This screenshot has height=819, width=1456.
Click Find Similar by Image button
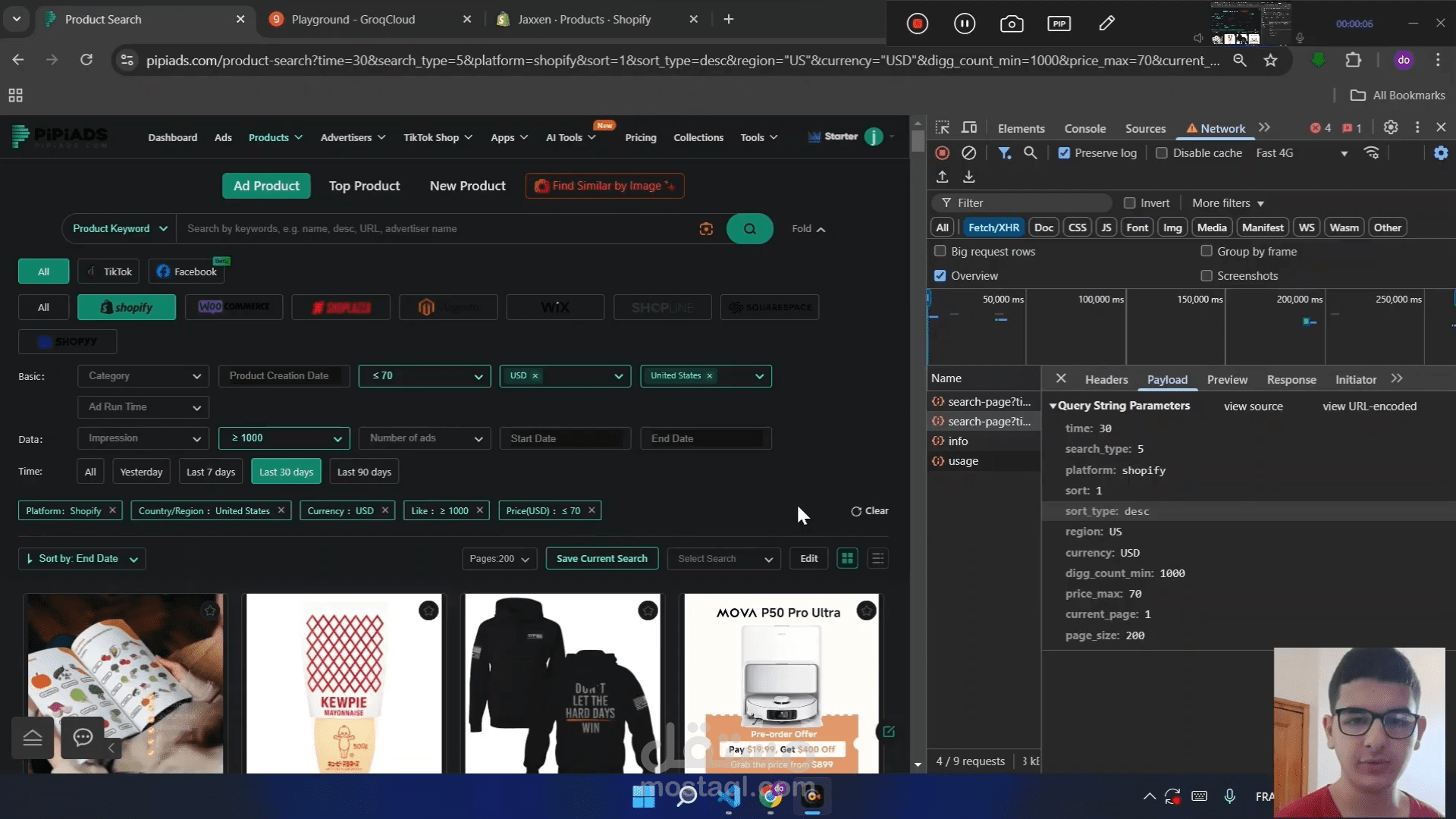click(604, 186)
